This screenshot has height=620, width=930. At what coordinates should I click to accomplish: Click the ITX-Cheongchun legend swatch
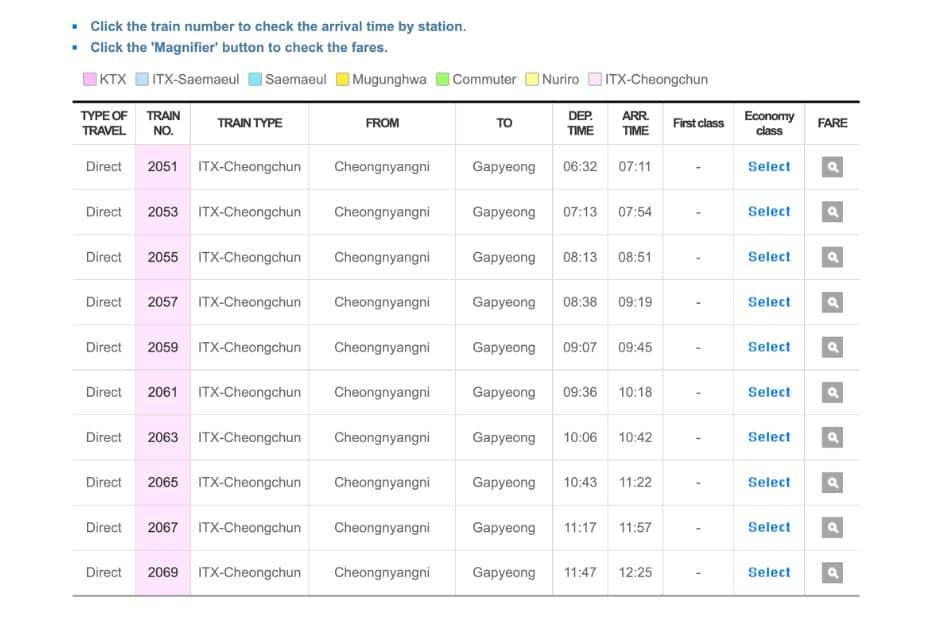tap(595, 80)
